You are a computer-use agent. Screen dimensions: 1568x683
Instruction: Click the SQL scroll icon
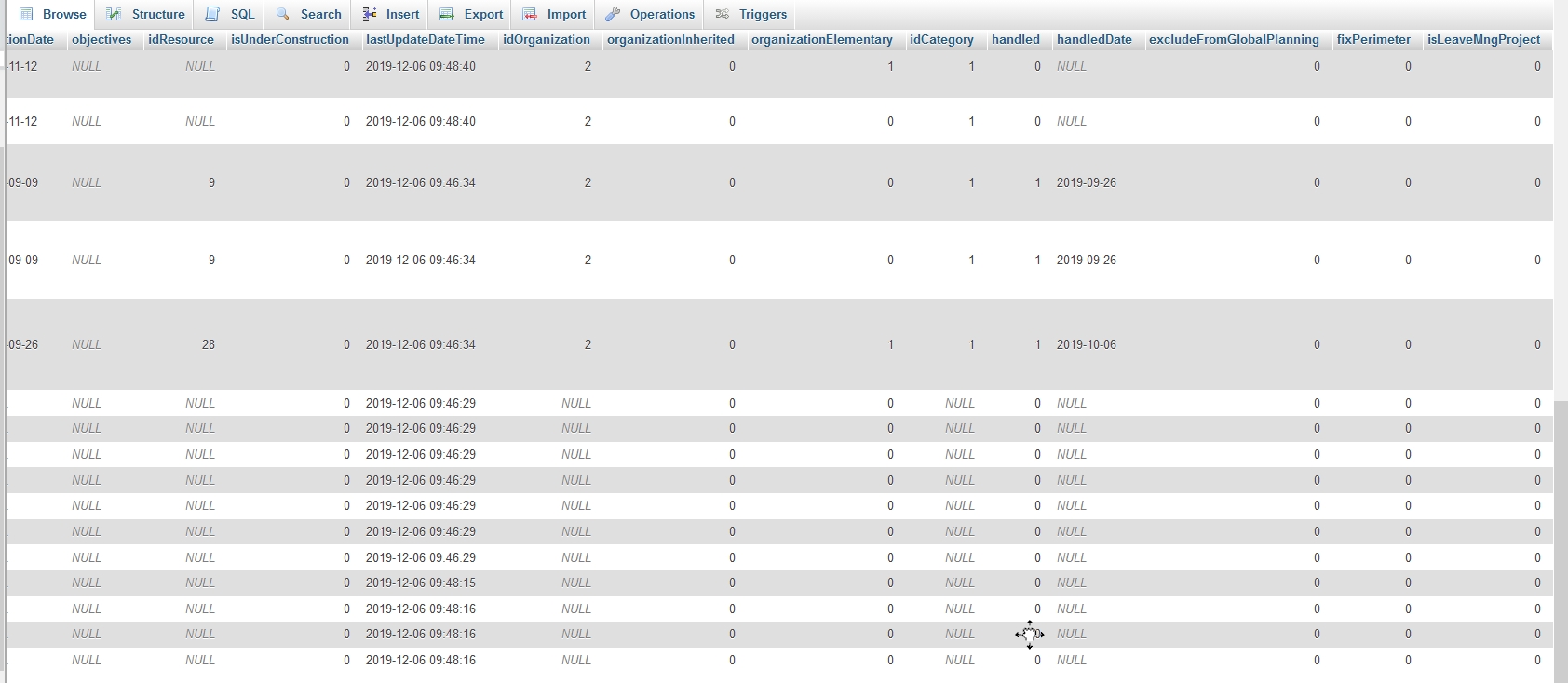coord(213,14)
